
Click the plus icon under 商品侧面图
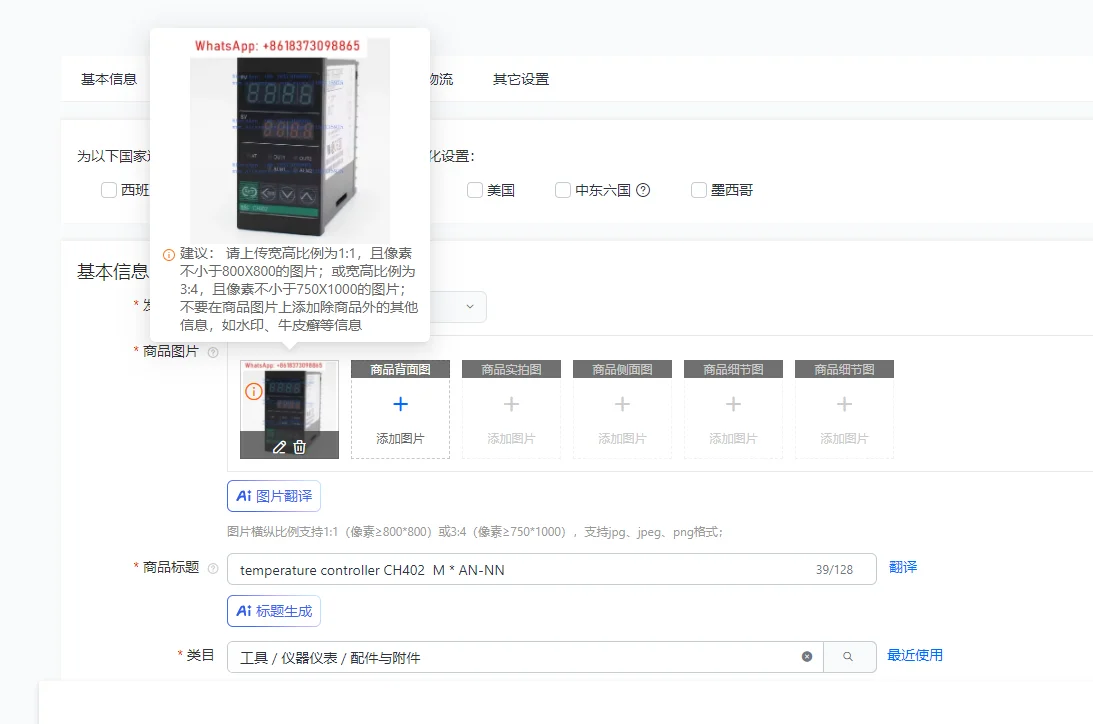(622, 404)
